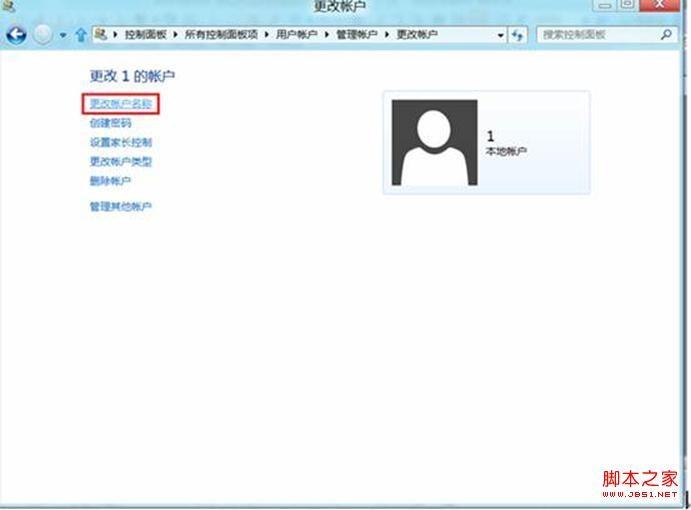Select 所有控制面板项 in the breadcrumb
This screenshot has width=691, height=510.
tap(221, 34)
